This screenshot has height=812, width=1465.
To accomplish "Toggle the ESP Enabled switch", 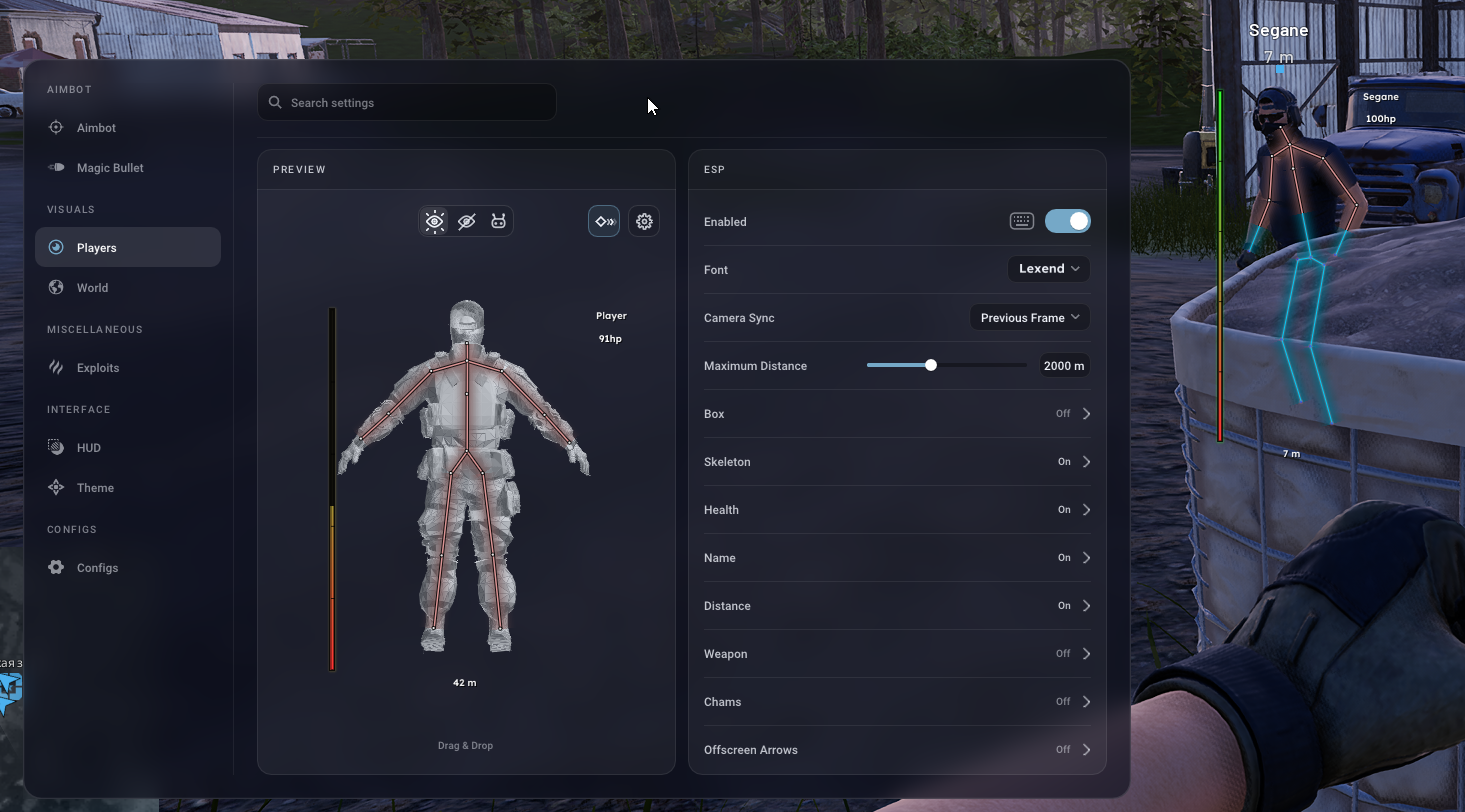I will pos(1068,222).
